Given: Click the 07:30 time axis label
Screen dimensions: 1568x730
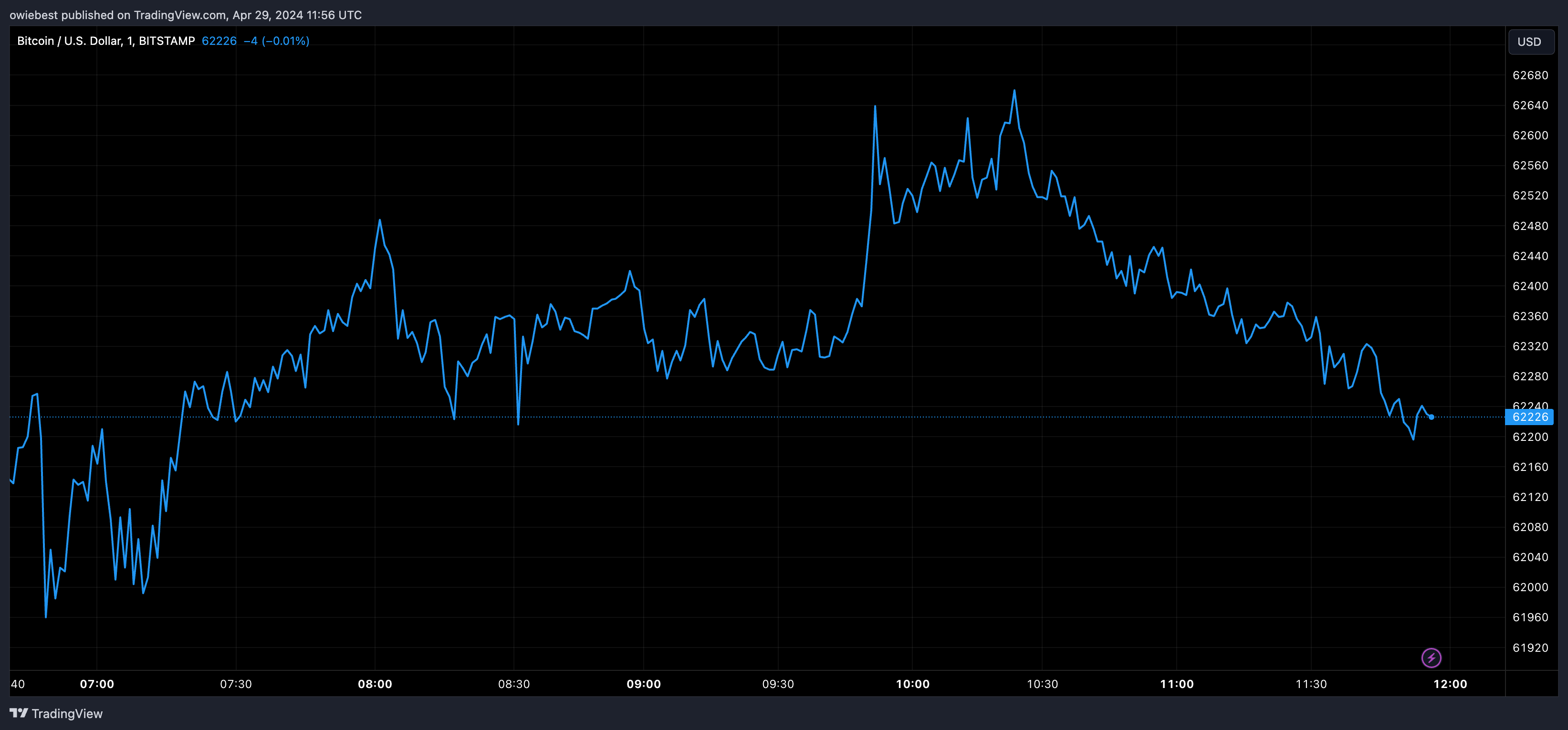Looking at the screenshot, I should 236,684.
